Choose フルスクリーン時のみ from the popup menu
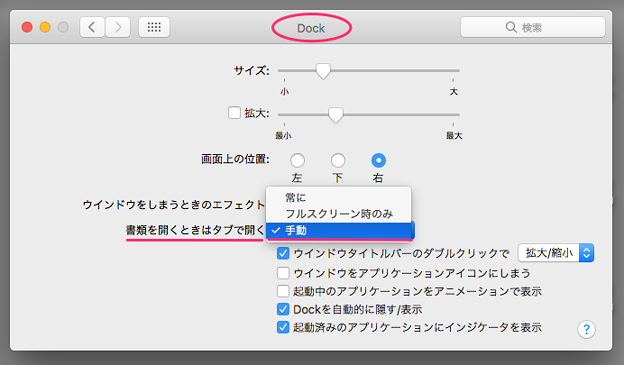The image size is (624, 365). (x=338, y=214)
